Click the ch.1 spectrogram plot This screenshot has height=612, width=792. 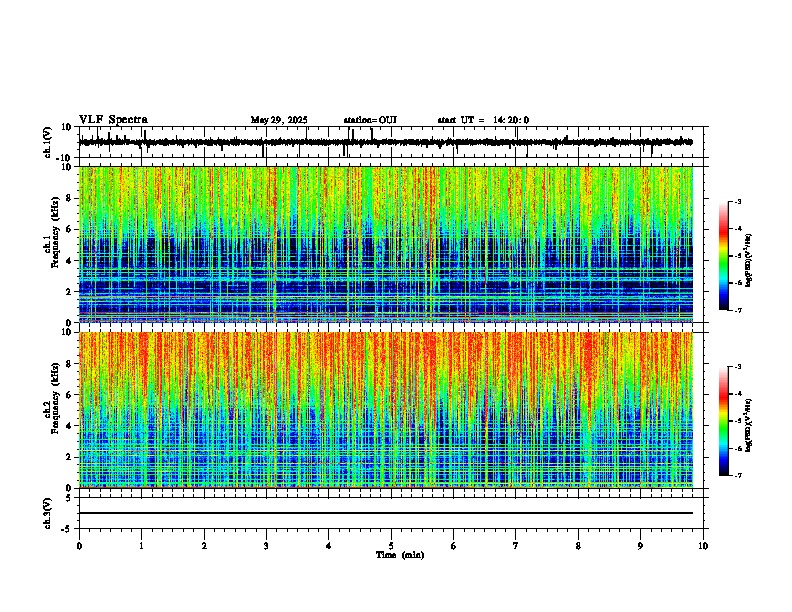pyautogui.click(x=386, y=244)
